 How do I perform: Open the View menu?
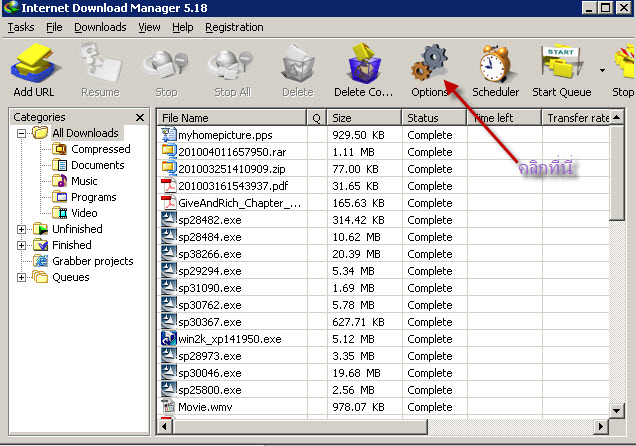149,27
